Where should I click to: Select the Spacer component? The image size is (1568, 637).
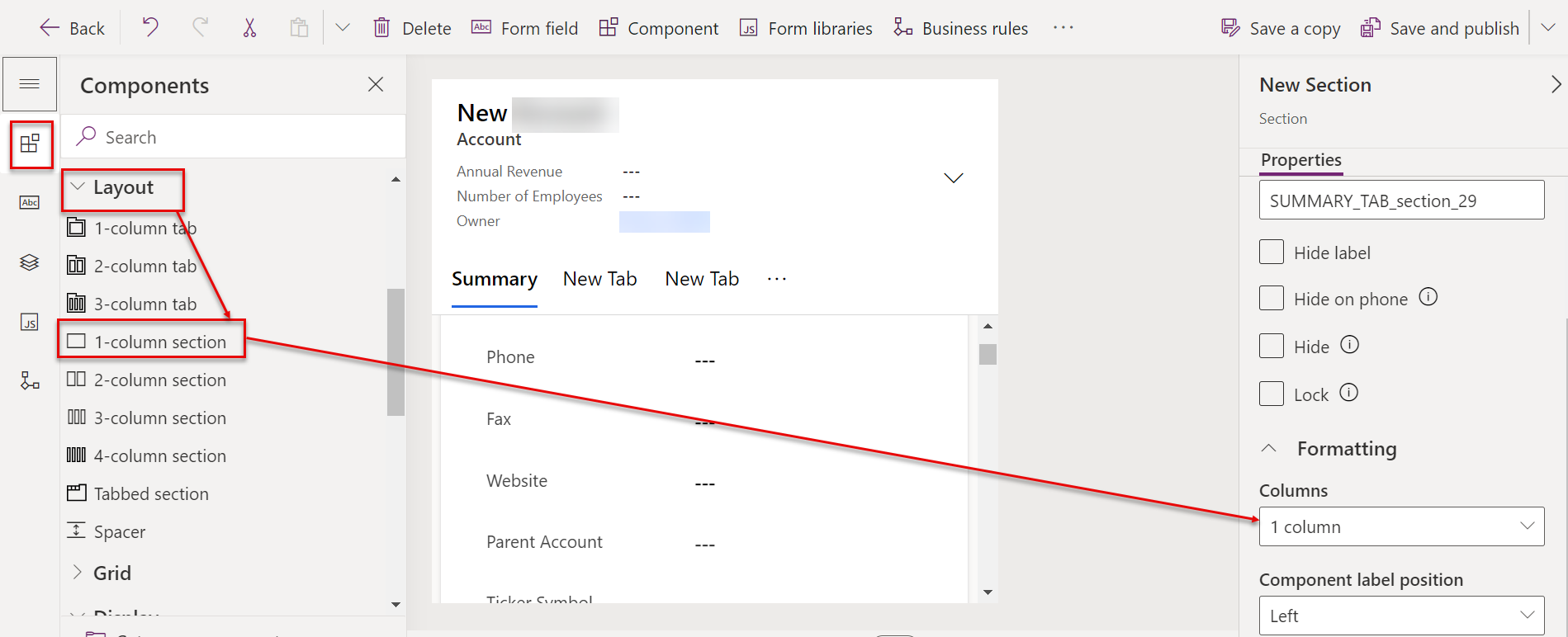coord(107,531)
